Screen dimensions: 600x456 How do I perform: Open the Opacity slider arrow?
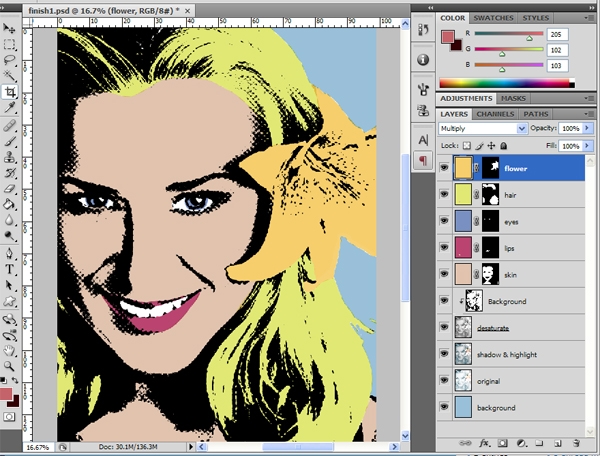(587, 129)
